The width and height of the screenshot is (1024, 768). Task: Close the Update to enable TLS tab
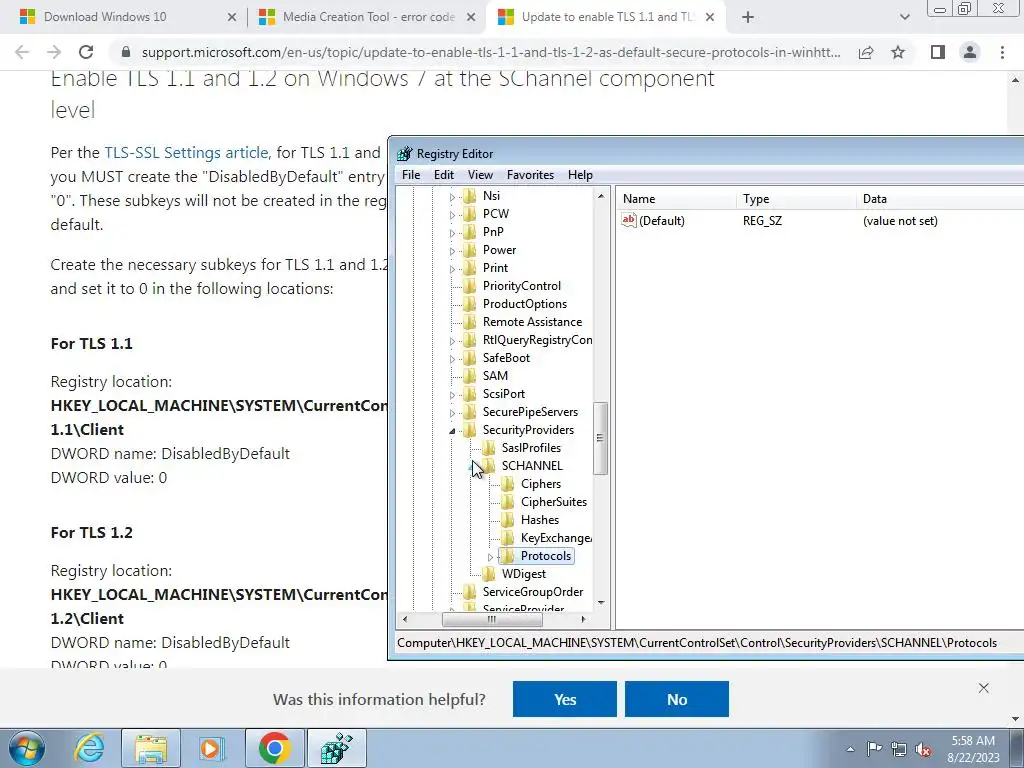pyautogui.click(x=711, y=17)
